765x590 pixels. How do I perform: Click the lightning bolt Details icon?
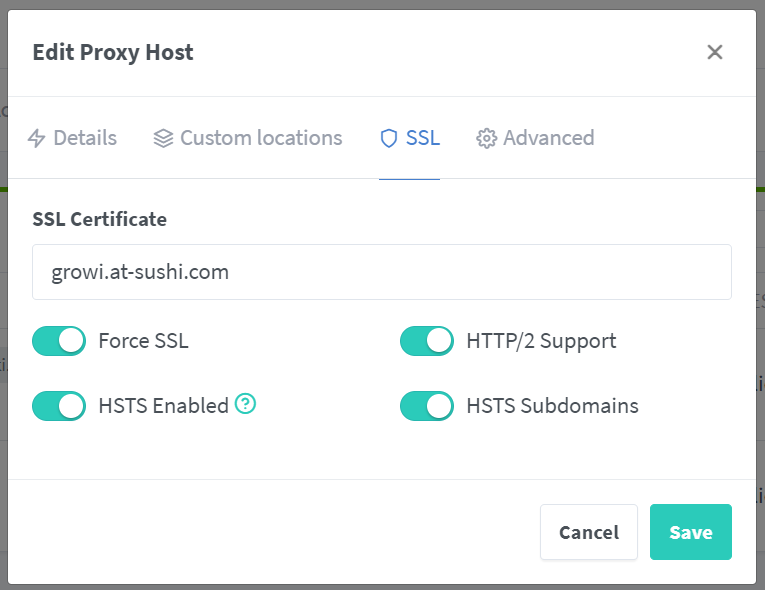(37, 138)
